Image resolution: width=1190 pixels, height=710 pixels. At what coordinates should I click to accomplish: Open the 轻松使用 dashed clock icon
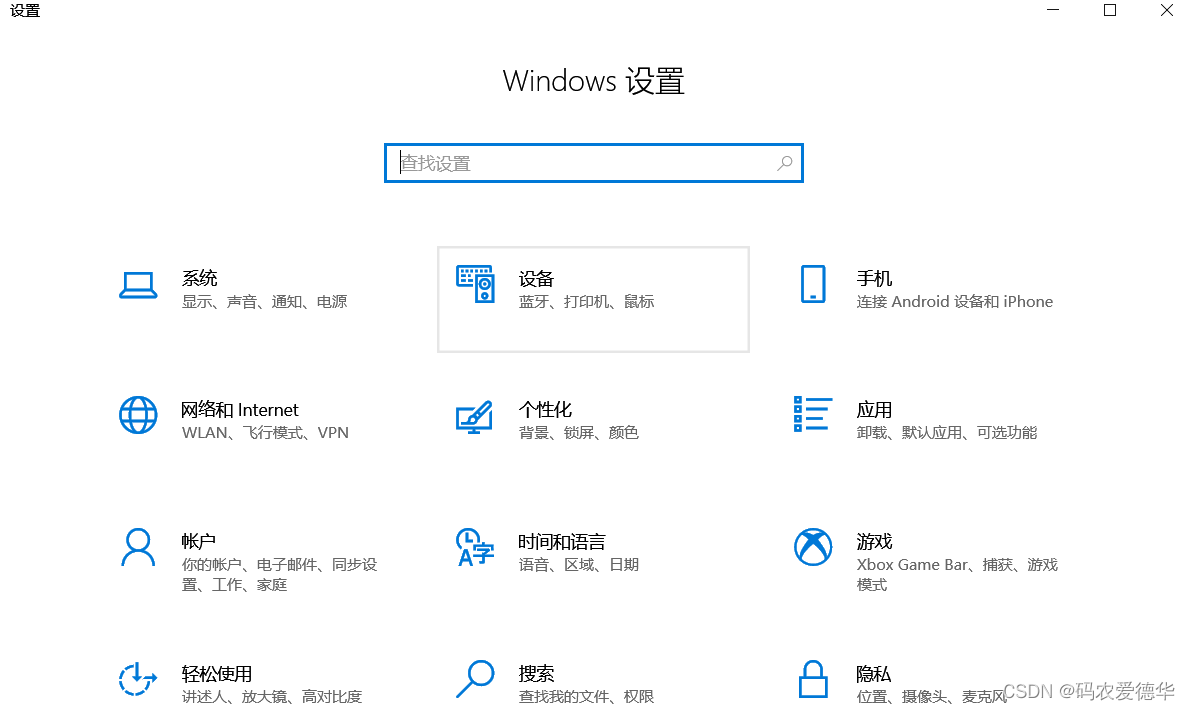[137, 679]
